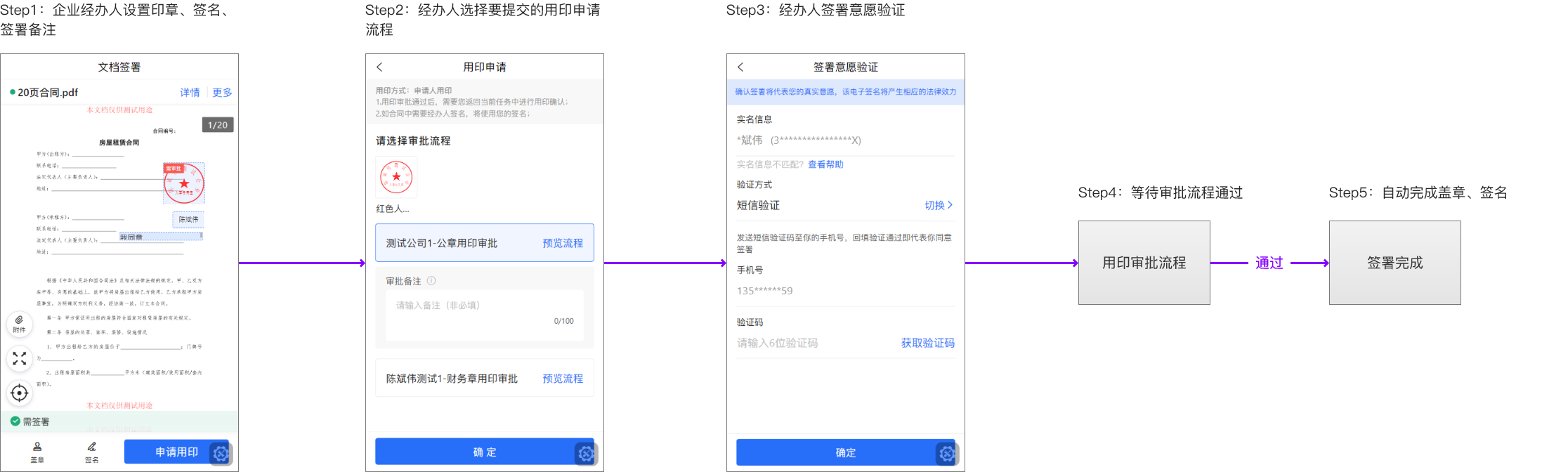The width and height of the screenshot is (1568, 472).
Task: Click the crosshair locate icon
Action: tap(20, 393)
